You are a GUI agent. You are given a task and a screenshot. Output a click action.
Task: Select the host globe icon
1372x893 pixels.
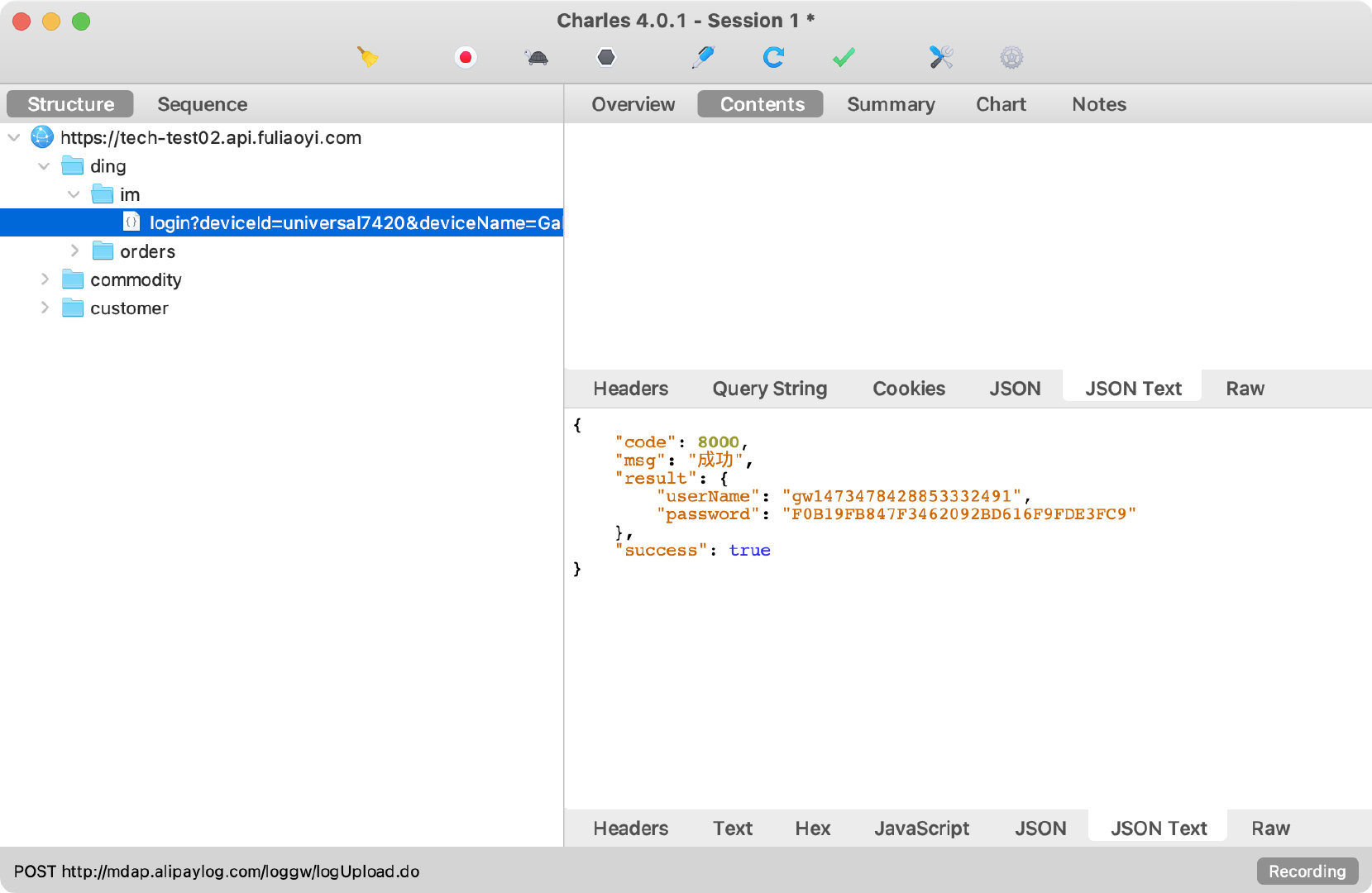pos(42,137)
